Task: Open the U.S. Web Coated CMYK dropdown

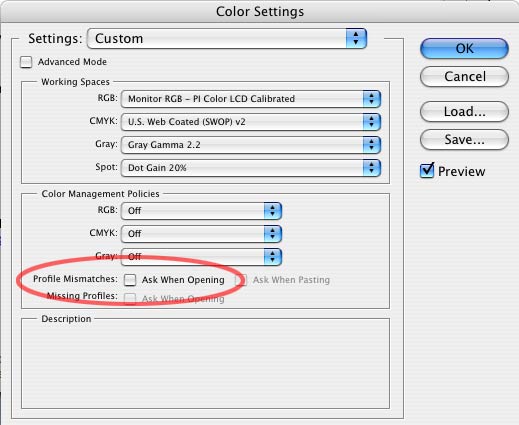Action: (x=251, y=122)
